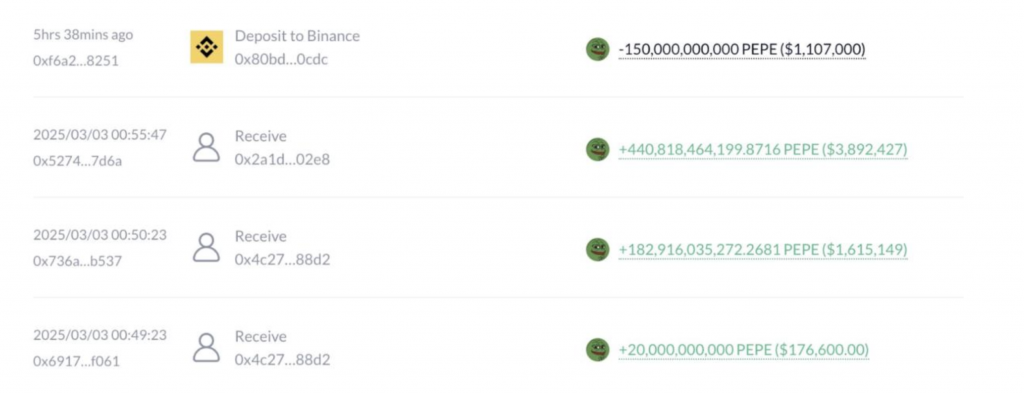Click user avatar icon in 00:50:23 row
The height and width of the screenshot is (393, 1024).
coord(206,247)
